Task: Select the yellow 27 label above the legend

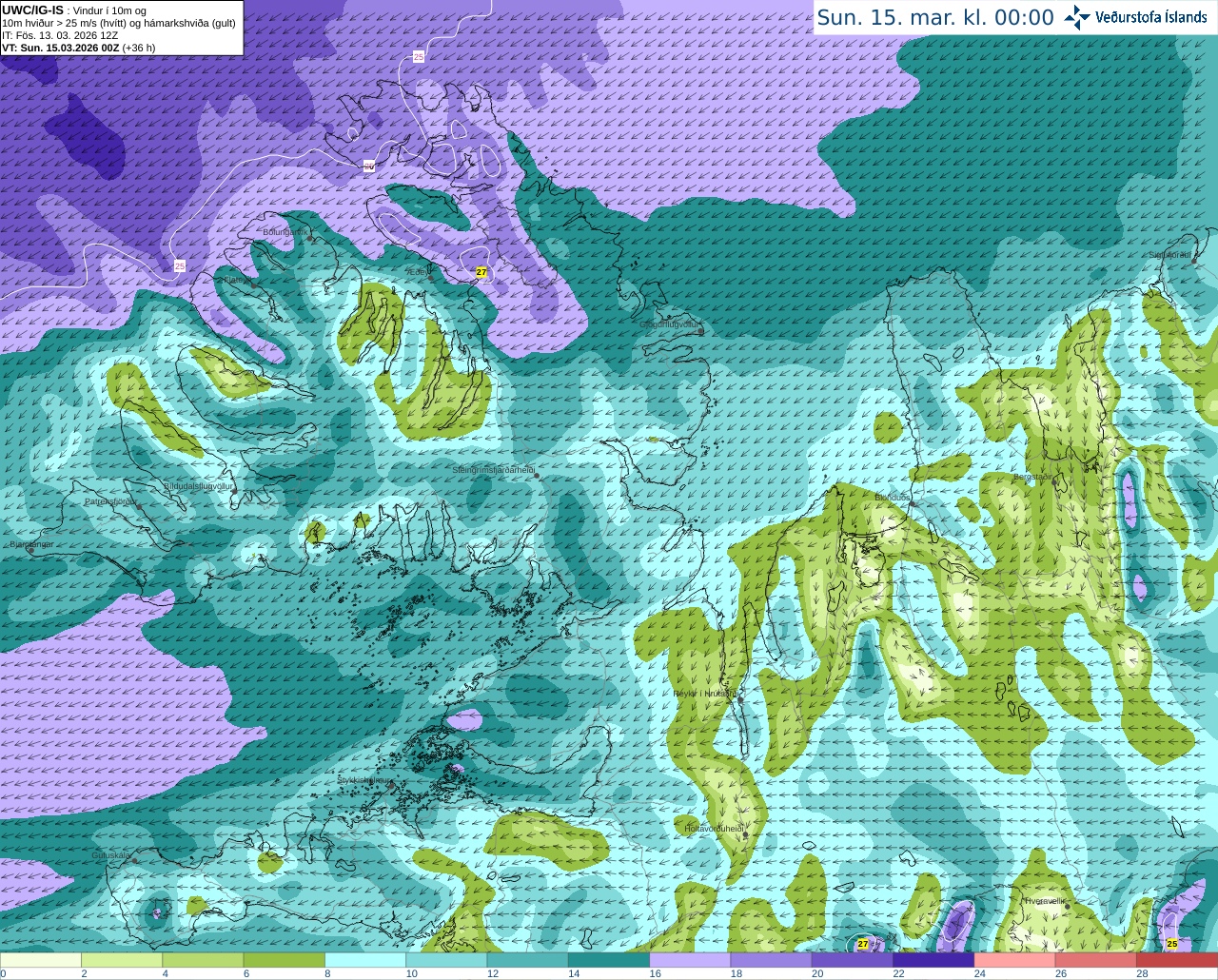Action: coord(863,944)
